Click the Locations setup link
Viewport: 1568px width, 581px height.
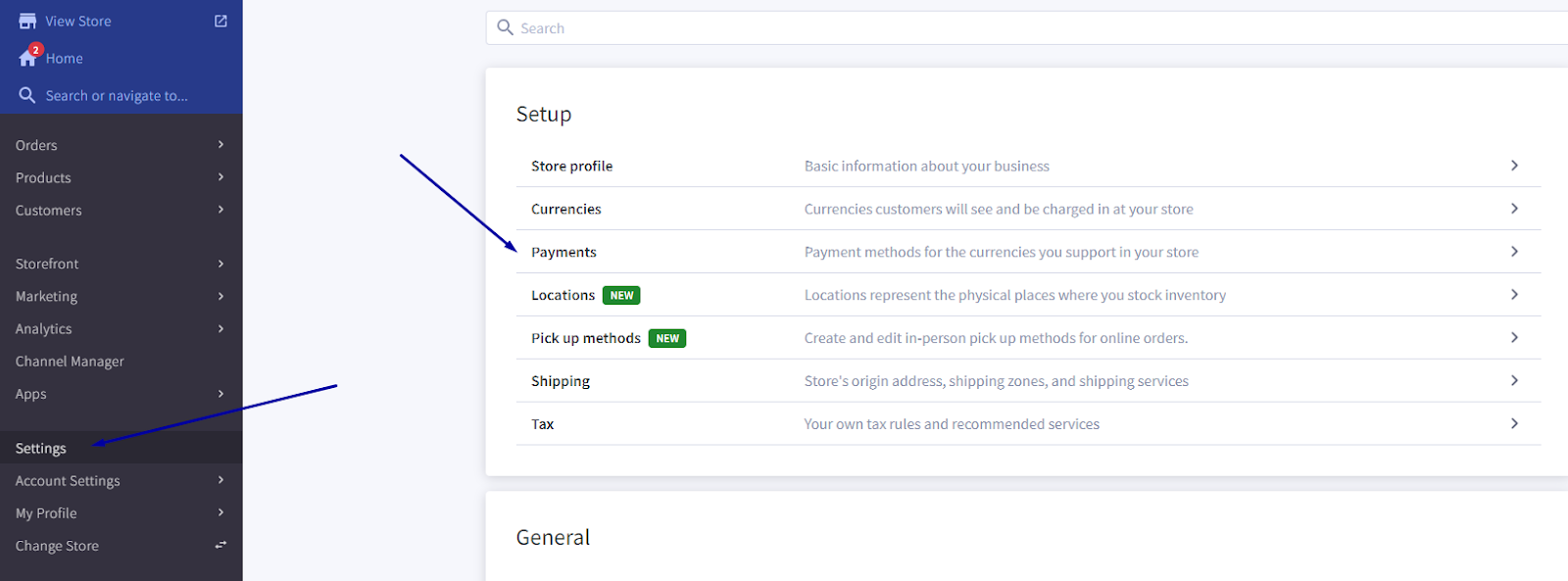563,295
